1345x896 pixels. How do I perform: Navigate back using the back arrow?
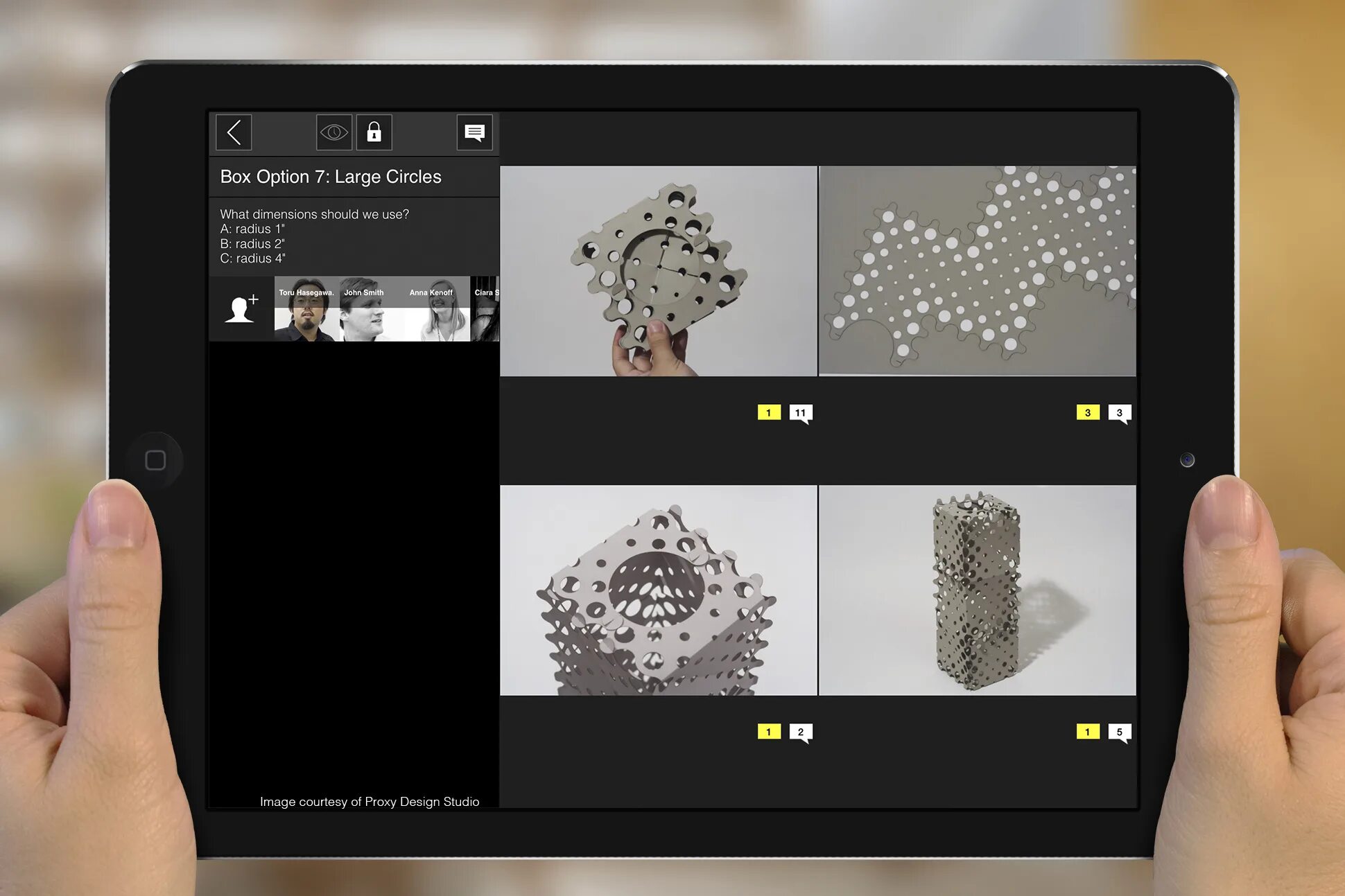(233, 132)
